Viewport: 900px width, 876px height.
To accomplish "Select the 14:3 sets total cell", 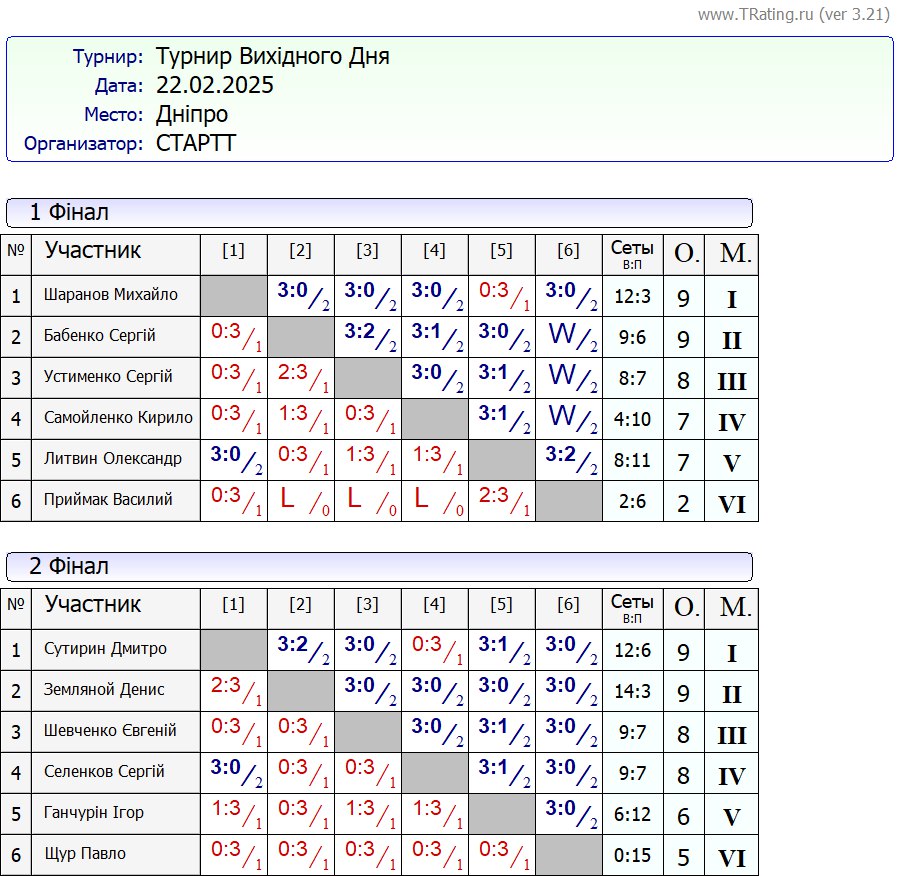I will [632, 692].
